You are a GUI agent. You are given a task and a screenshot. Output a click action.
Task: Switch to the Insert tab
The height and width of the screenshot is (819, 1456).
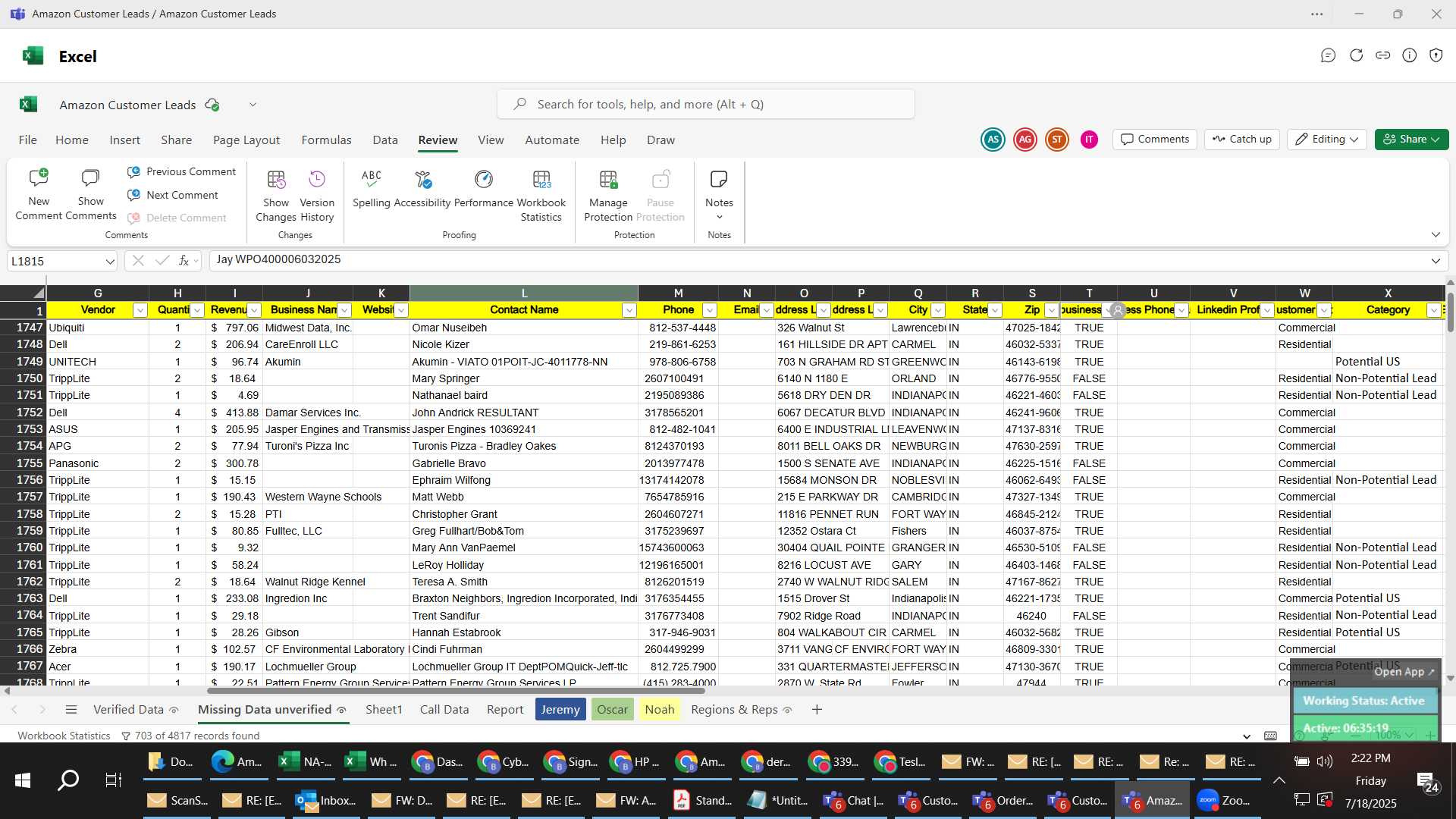124,140
